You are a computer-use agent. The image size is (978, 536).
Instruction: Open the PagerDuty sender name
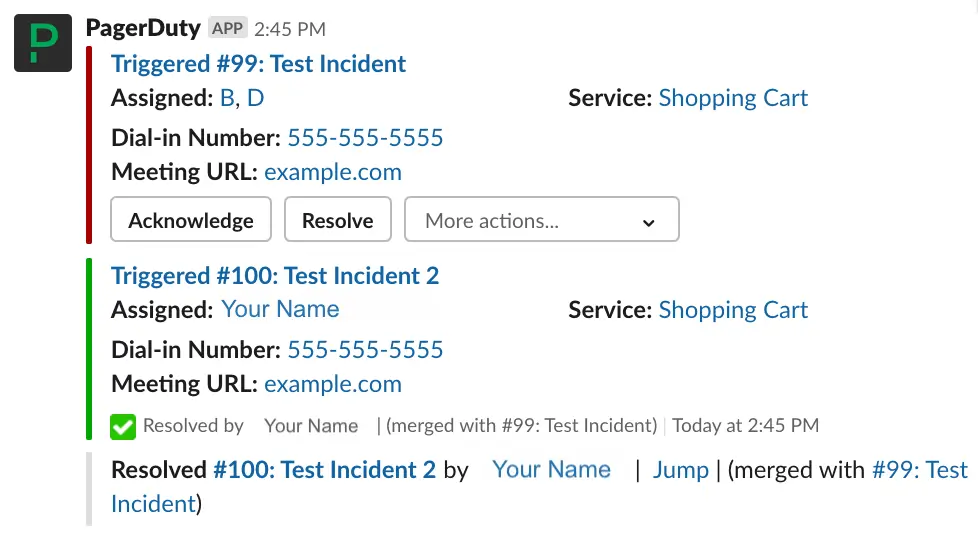(x=143, y=28)
